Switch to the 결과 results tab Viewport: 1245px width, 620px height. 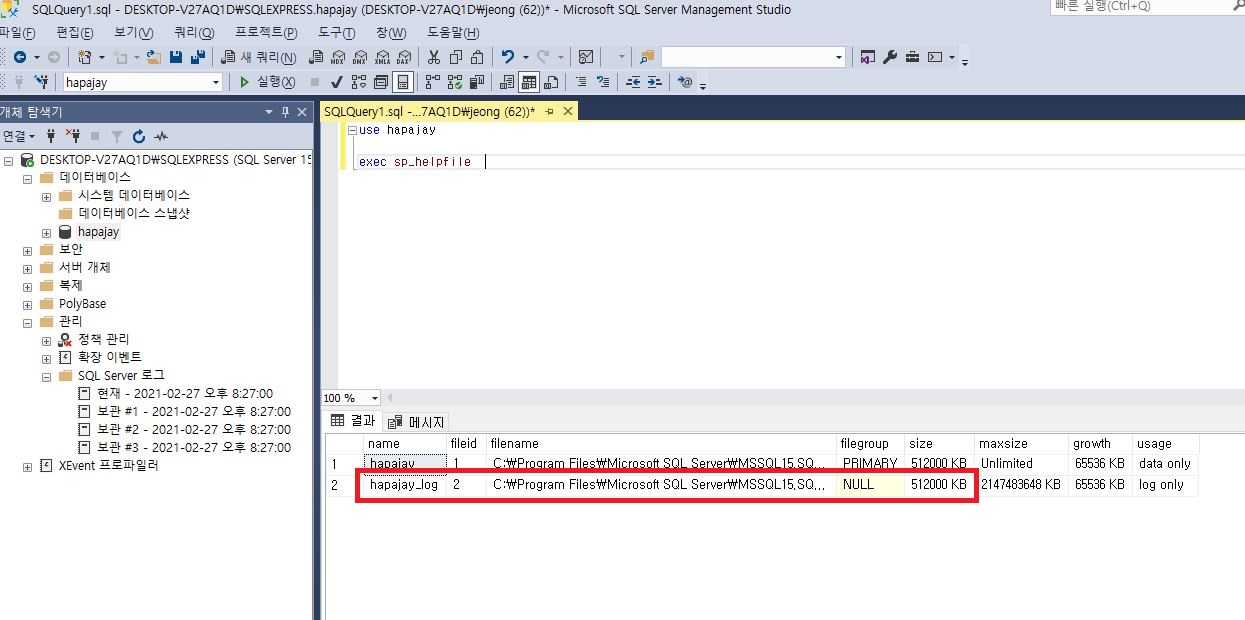[x=353, y=421]
